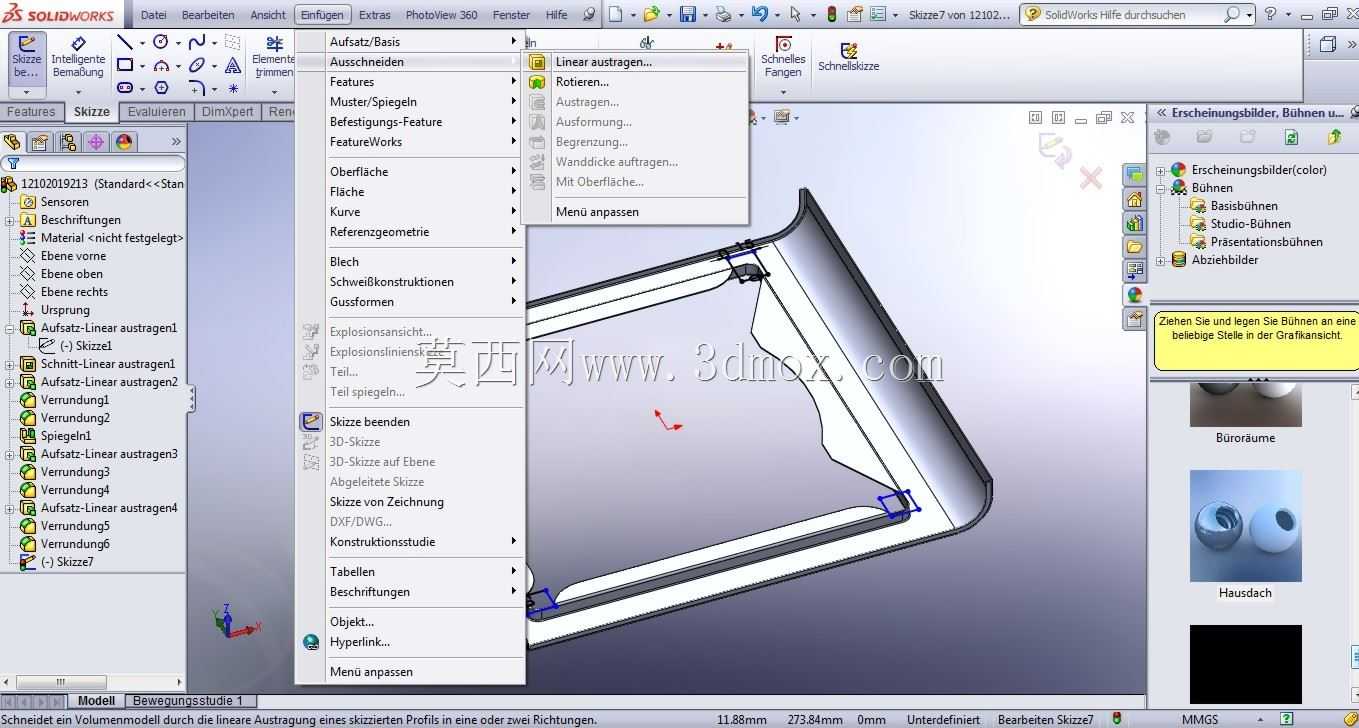Open the Einfügen menu
The width and height of the screenshot is (1359, 728).
coord(323,15)
